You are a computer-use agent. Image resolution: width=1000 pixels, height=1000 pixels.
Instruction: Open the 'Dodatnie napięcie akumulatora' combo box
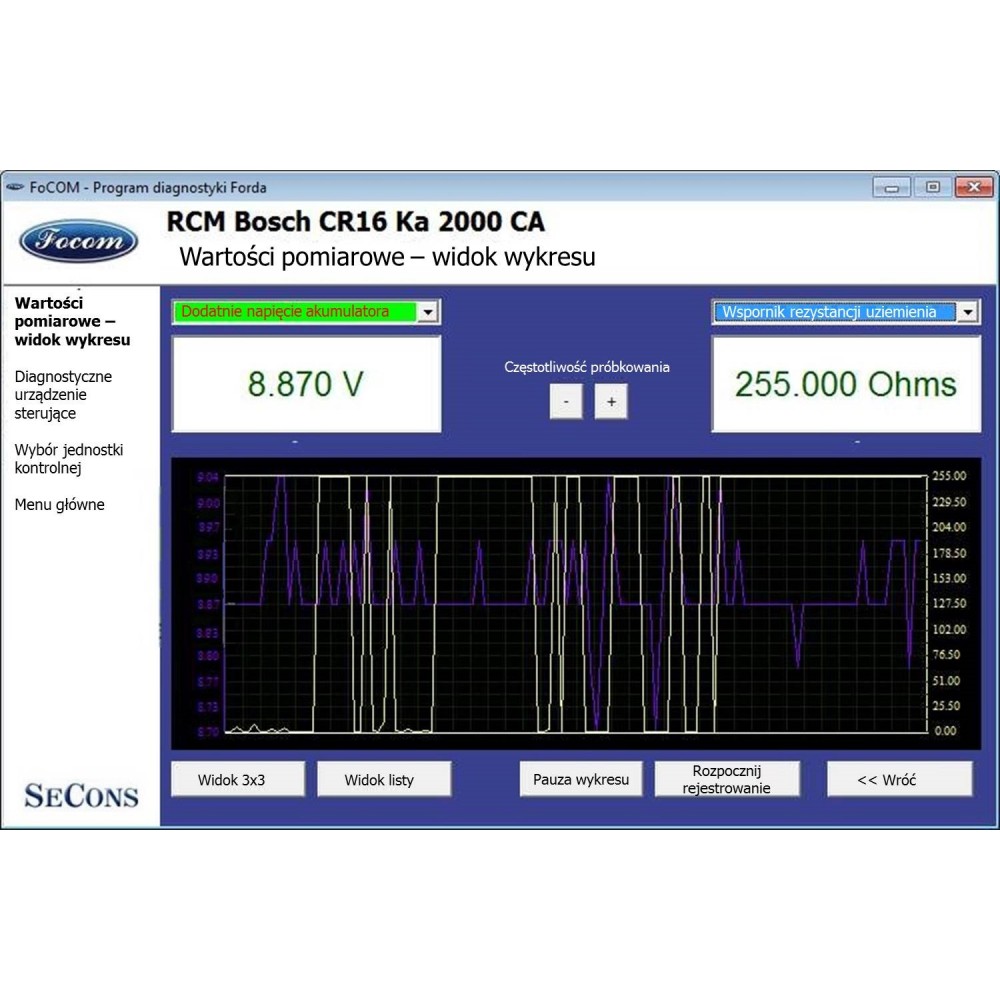pos(298,312)
